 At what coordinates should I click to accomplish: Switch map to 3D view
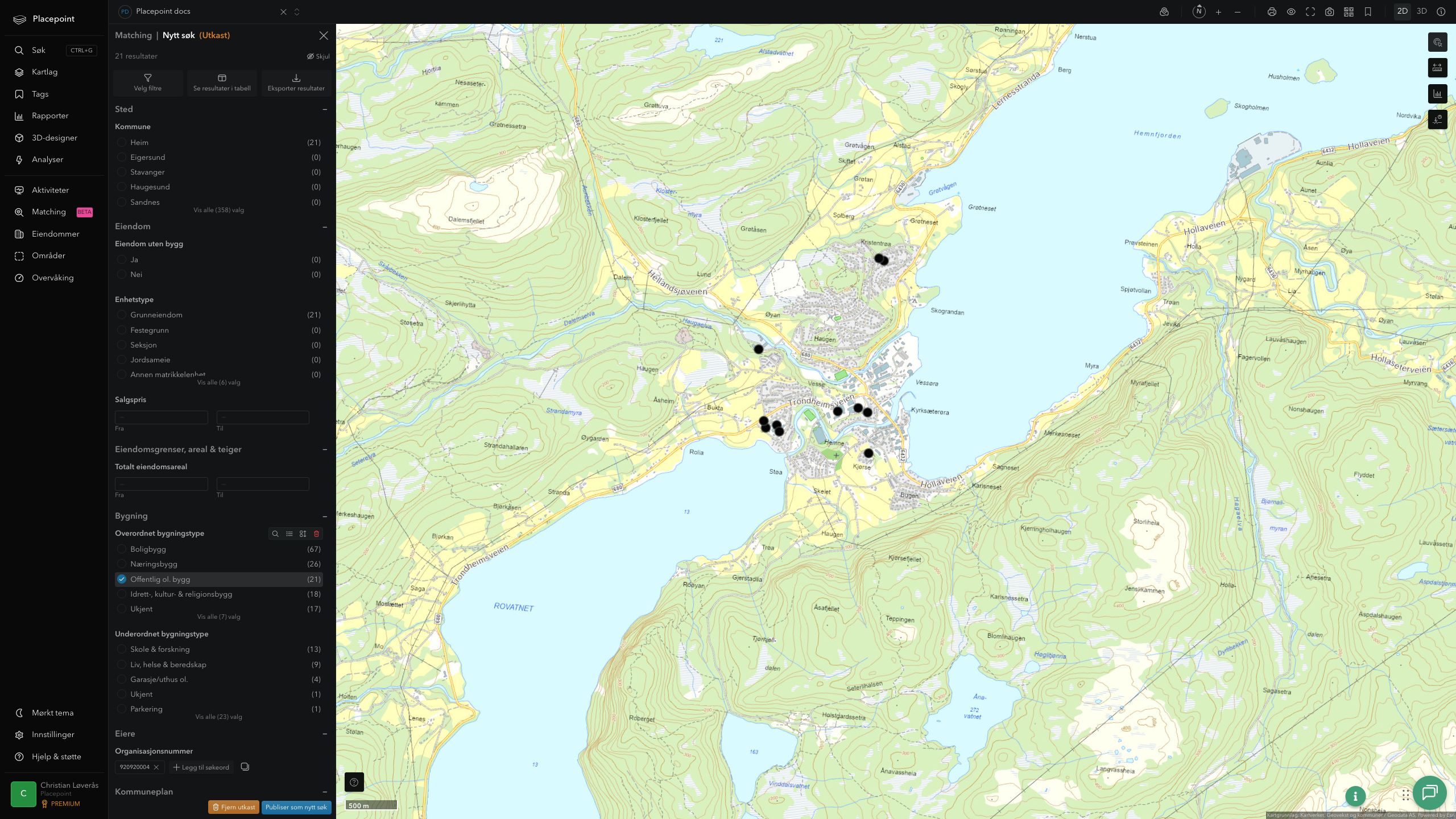(1421, 11)
